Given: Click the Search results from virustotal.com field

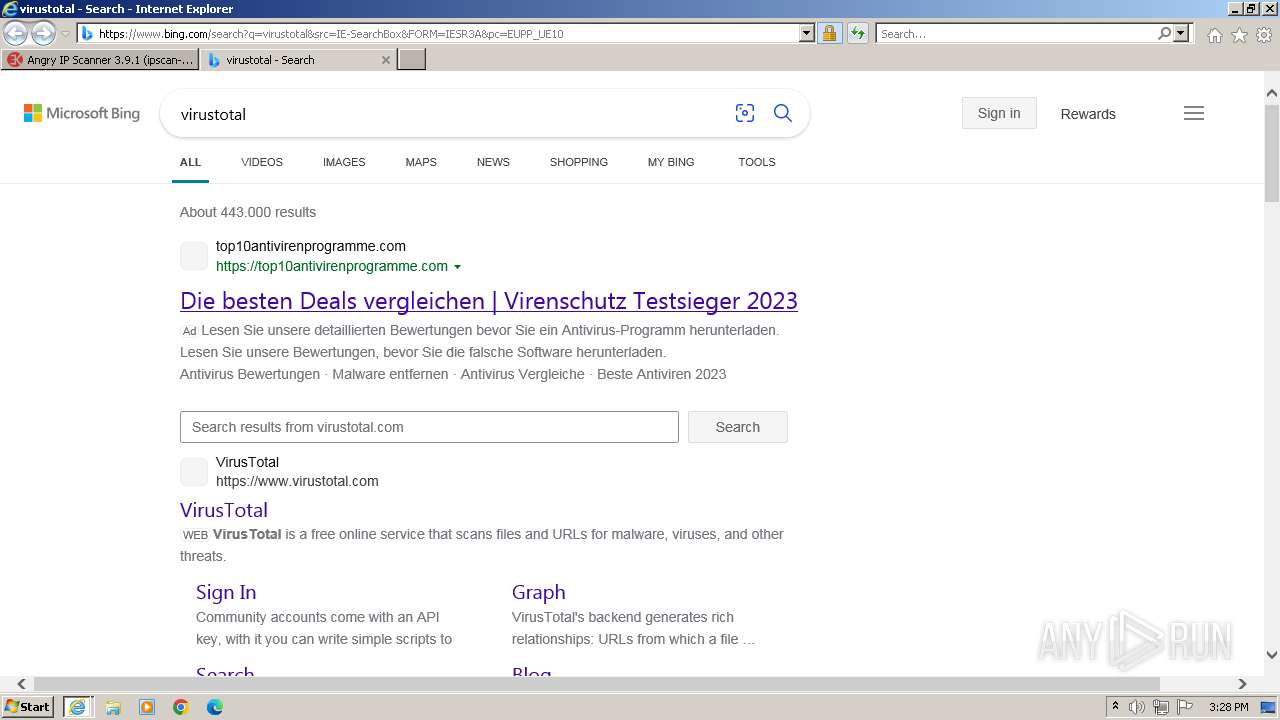Looking at the screenshot, I should [429, 427].
